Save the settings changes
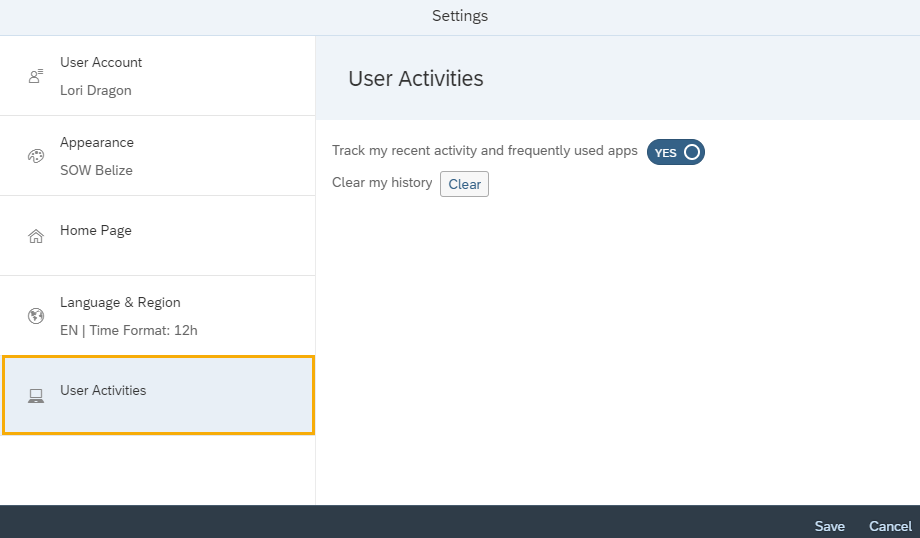920x538 pixels. 829,526
